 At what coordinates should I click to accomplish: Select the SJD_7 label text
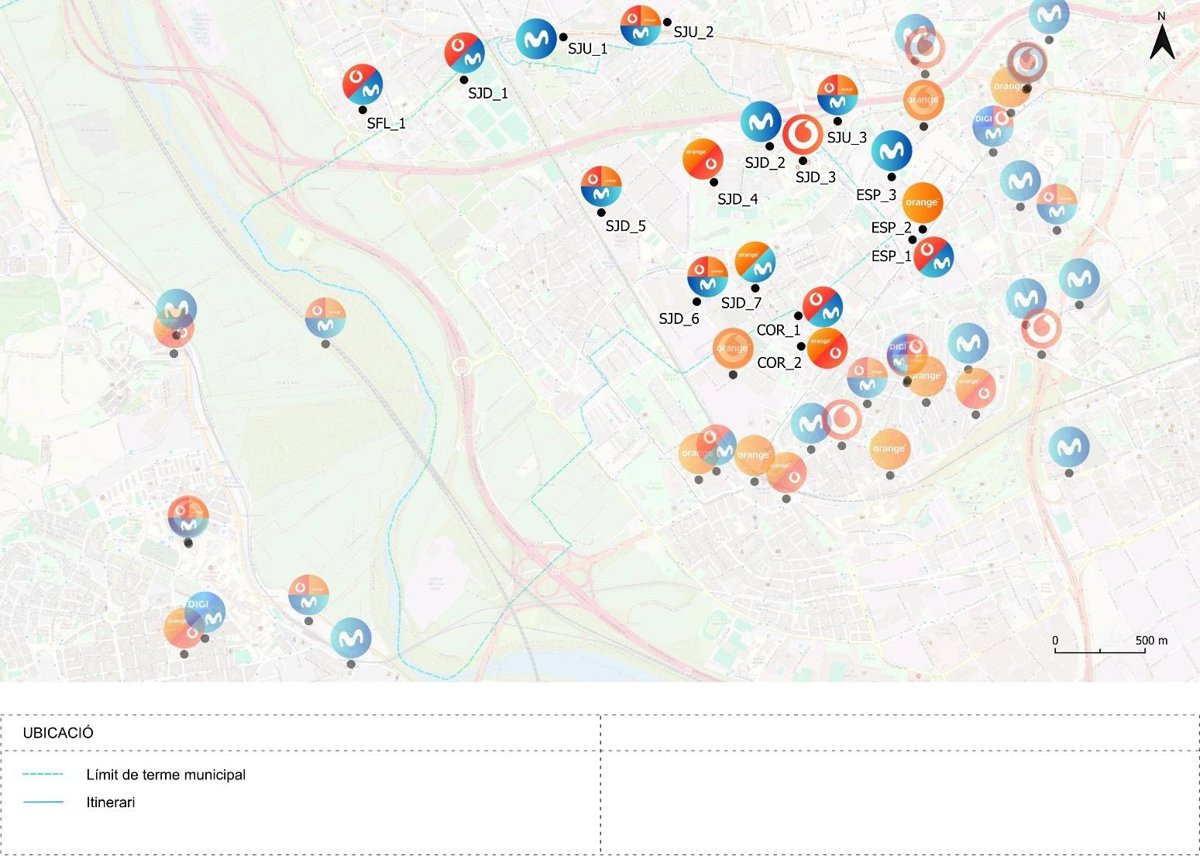(x=742, y=303)
